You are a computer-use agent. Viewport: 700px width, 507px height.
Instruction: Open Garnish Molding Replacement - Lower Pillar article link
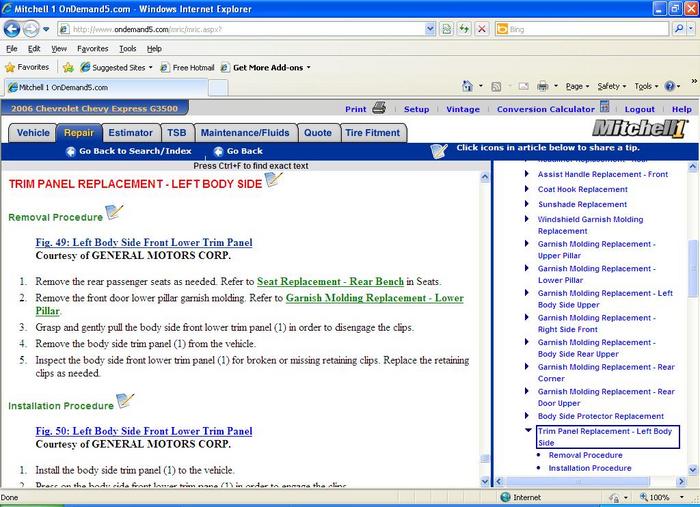pos(375,298)
